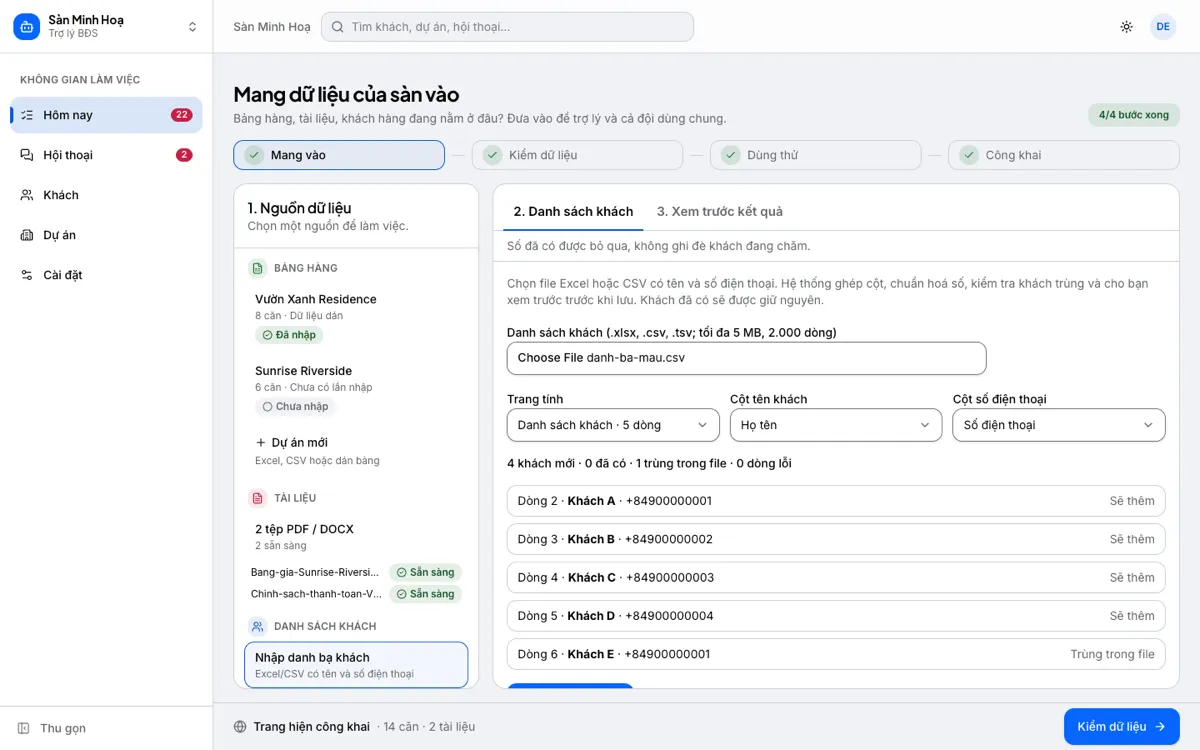This screenshot has width=1200, height=750.
Task: Select the Sunrise Riverside source
Action: 357,389
